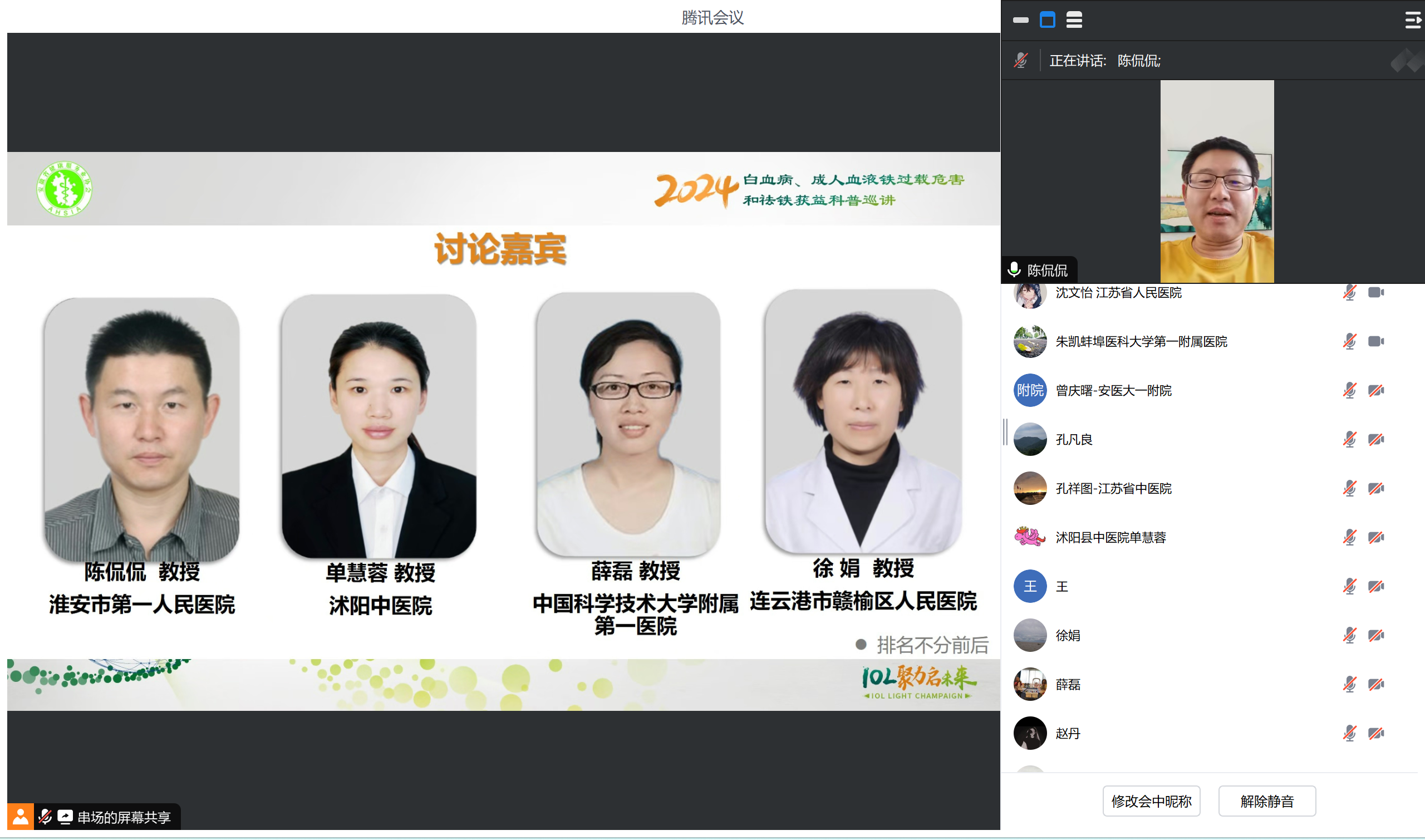Select the minimal strip view layout icon
Image resolution: width=1425 pixels, height=840 pixels.
pyautogui.click(x=1020, y=20)
